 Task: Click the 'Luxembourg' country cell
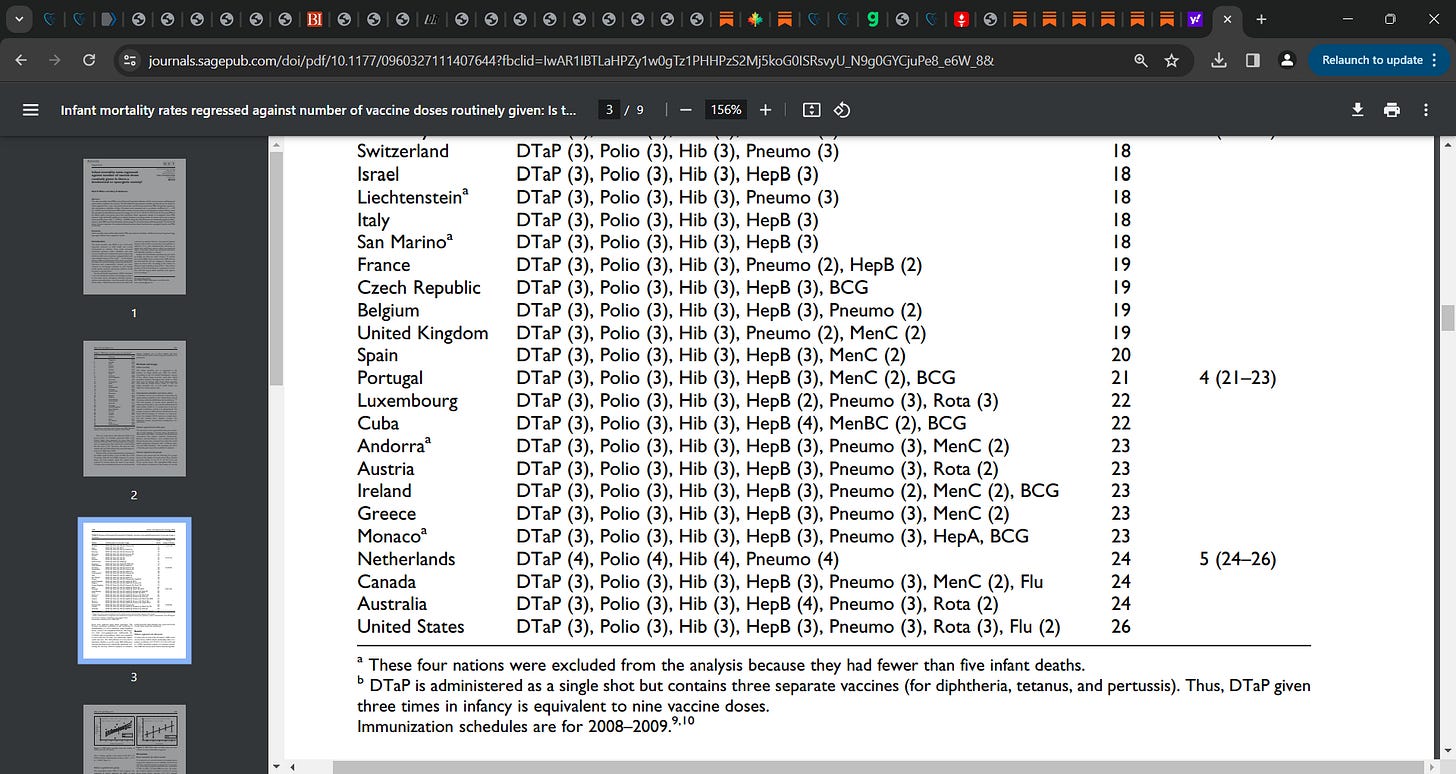[x=407, y=401]
